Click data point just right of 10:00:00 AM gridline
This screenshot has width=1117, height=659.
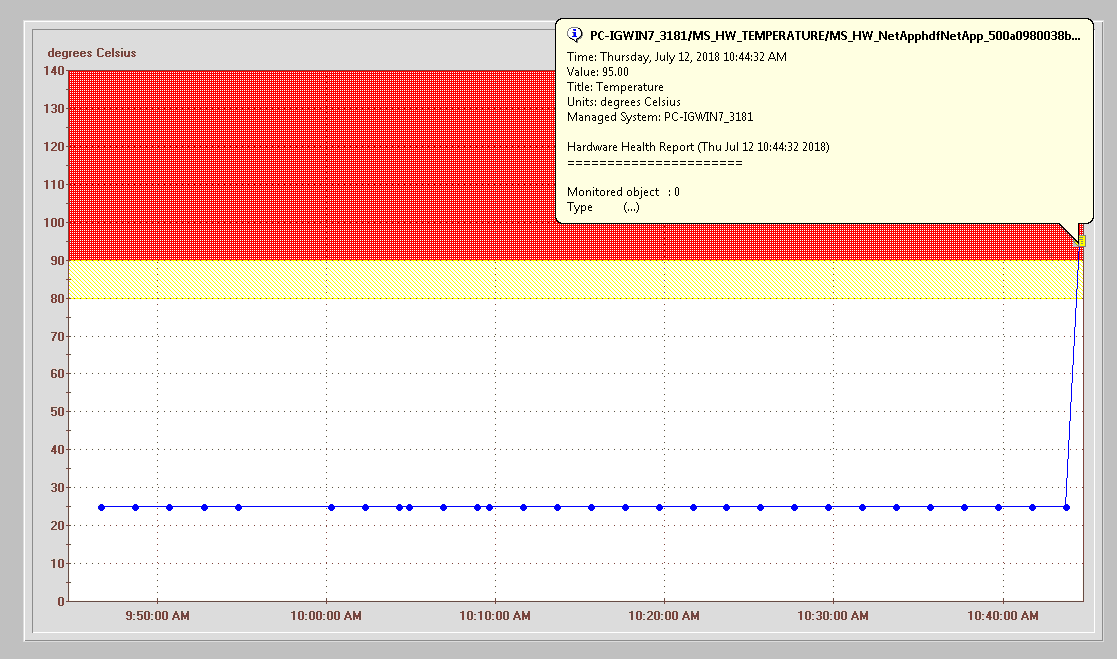tap(331, 507)
